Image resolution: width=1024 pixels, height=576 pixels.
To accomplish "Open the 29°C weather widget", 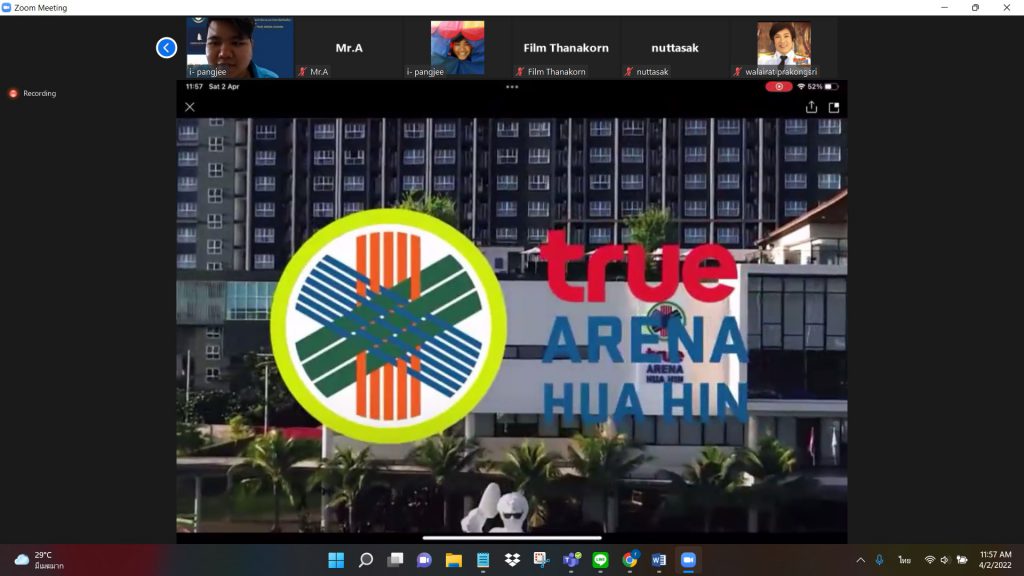I will [39, 560].
